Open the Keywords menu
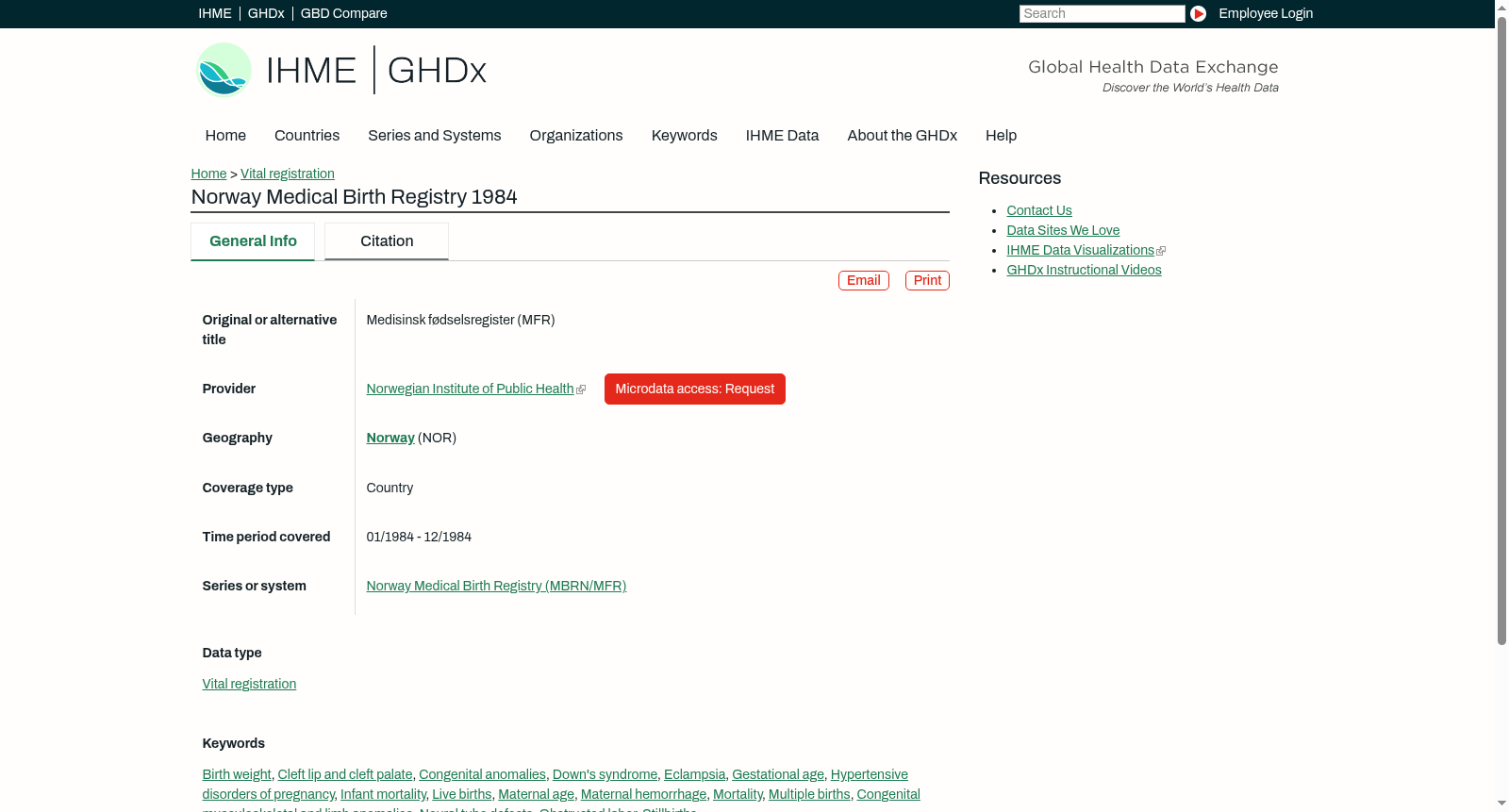The image size is (1509, 812). (685, 136)
